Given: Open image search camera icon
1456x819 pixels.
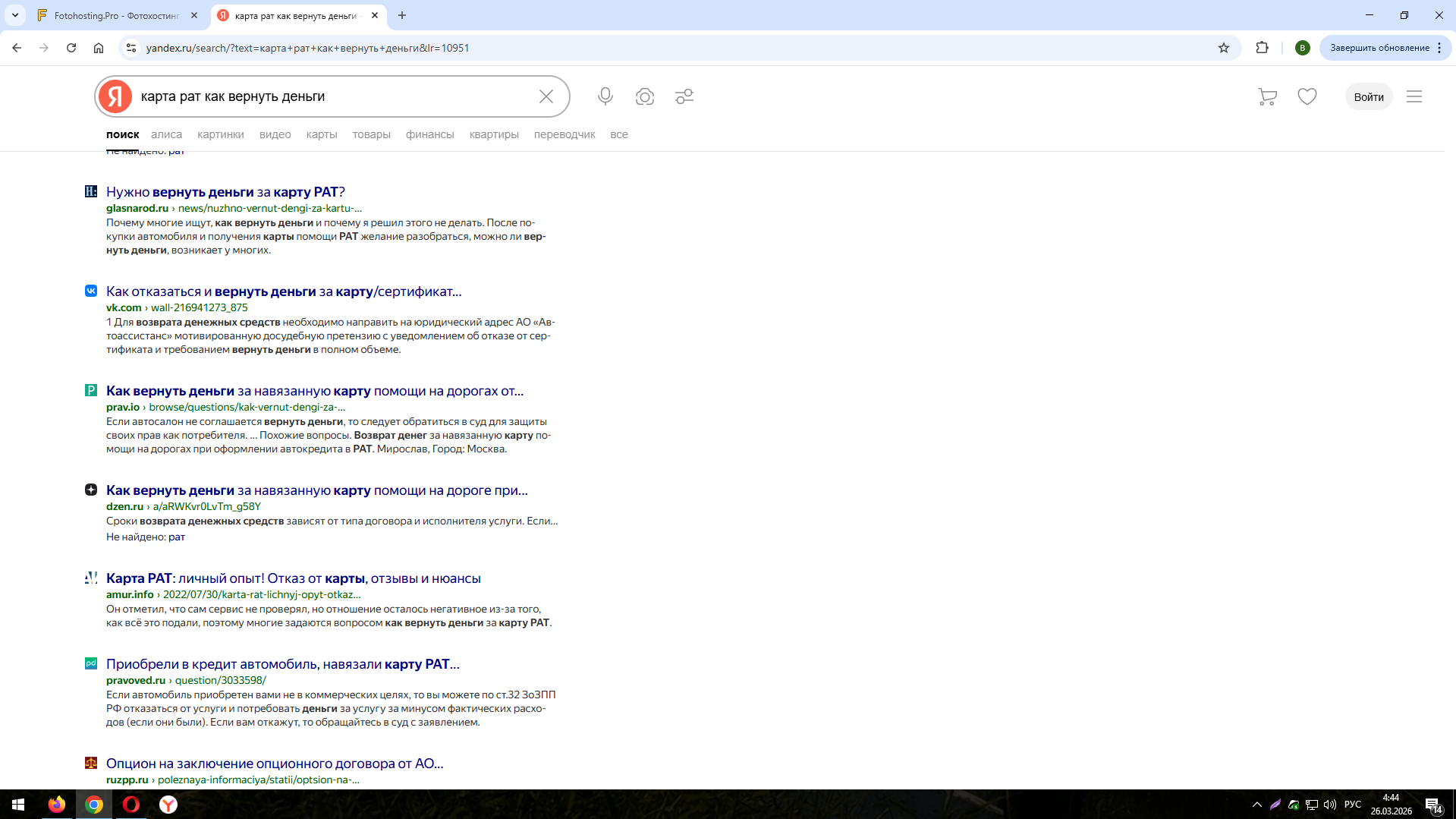Looking at the screenshot, I should (x=644, y=96).
